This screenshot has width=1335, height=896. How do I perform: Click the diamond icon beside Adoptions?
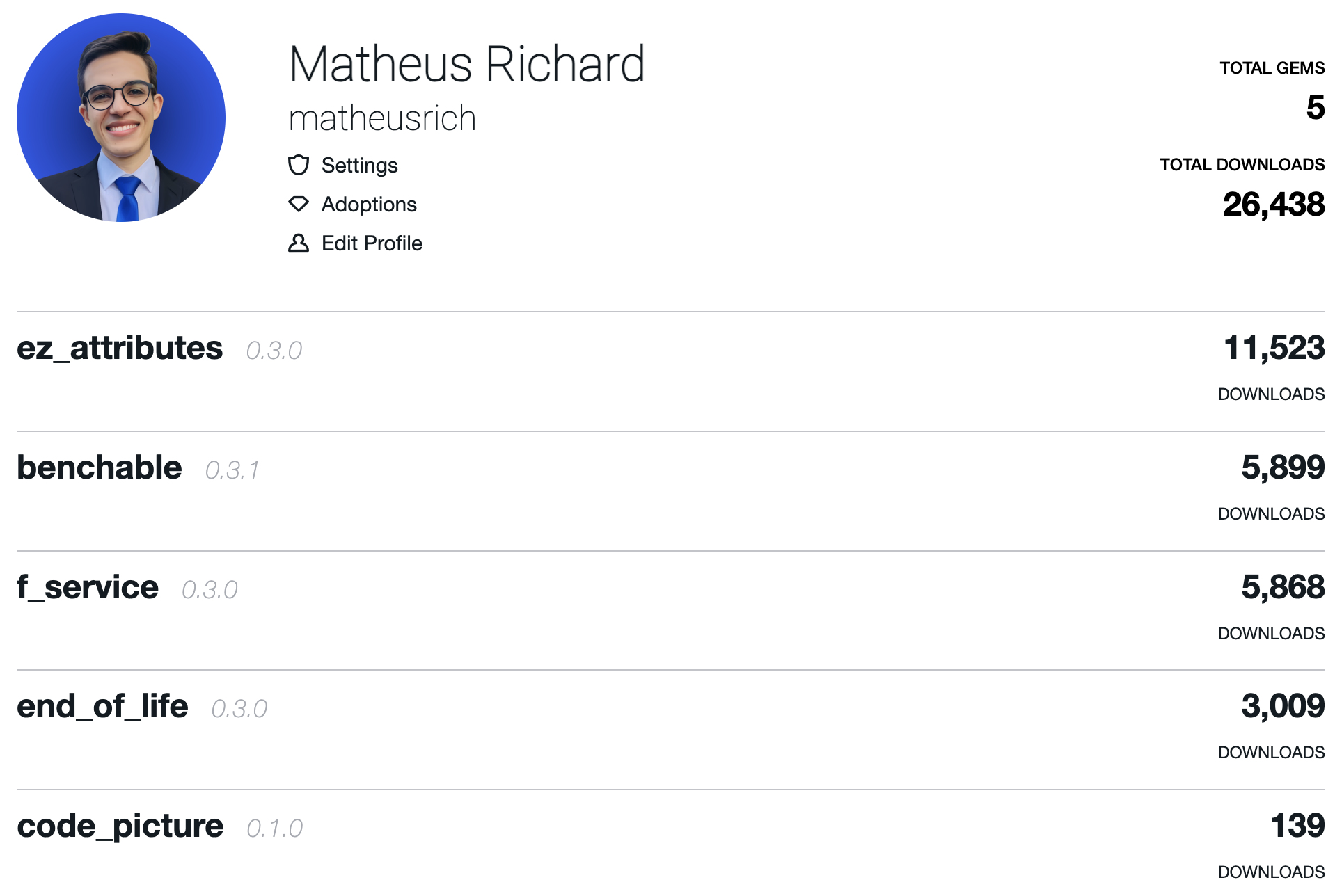point(298,204)
